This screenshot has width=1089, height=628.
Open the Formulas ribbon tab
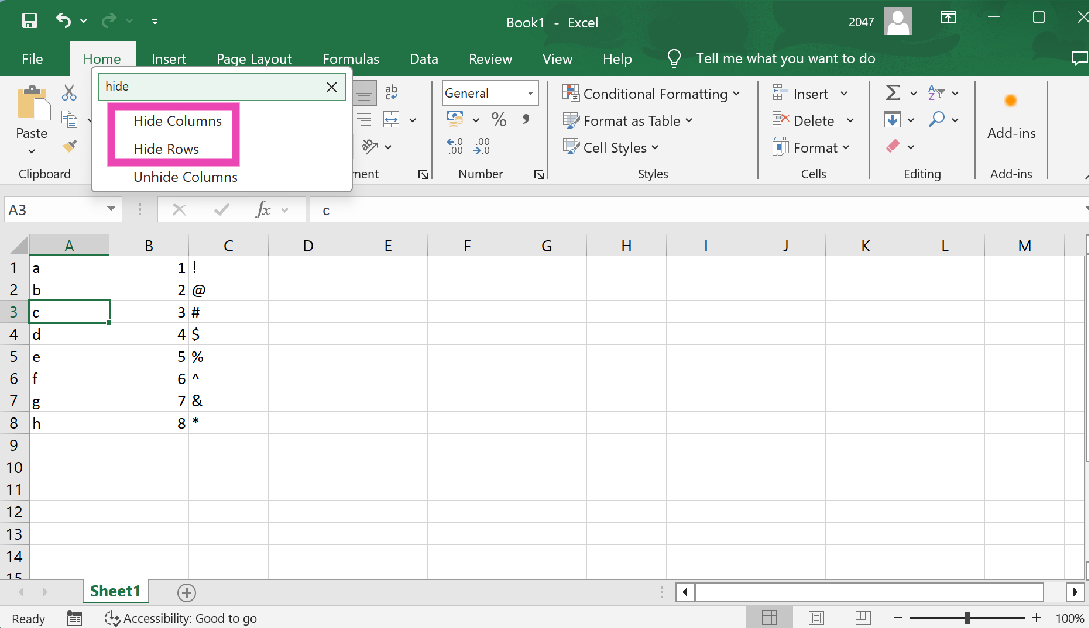click(350, 59)
